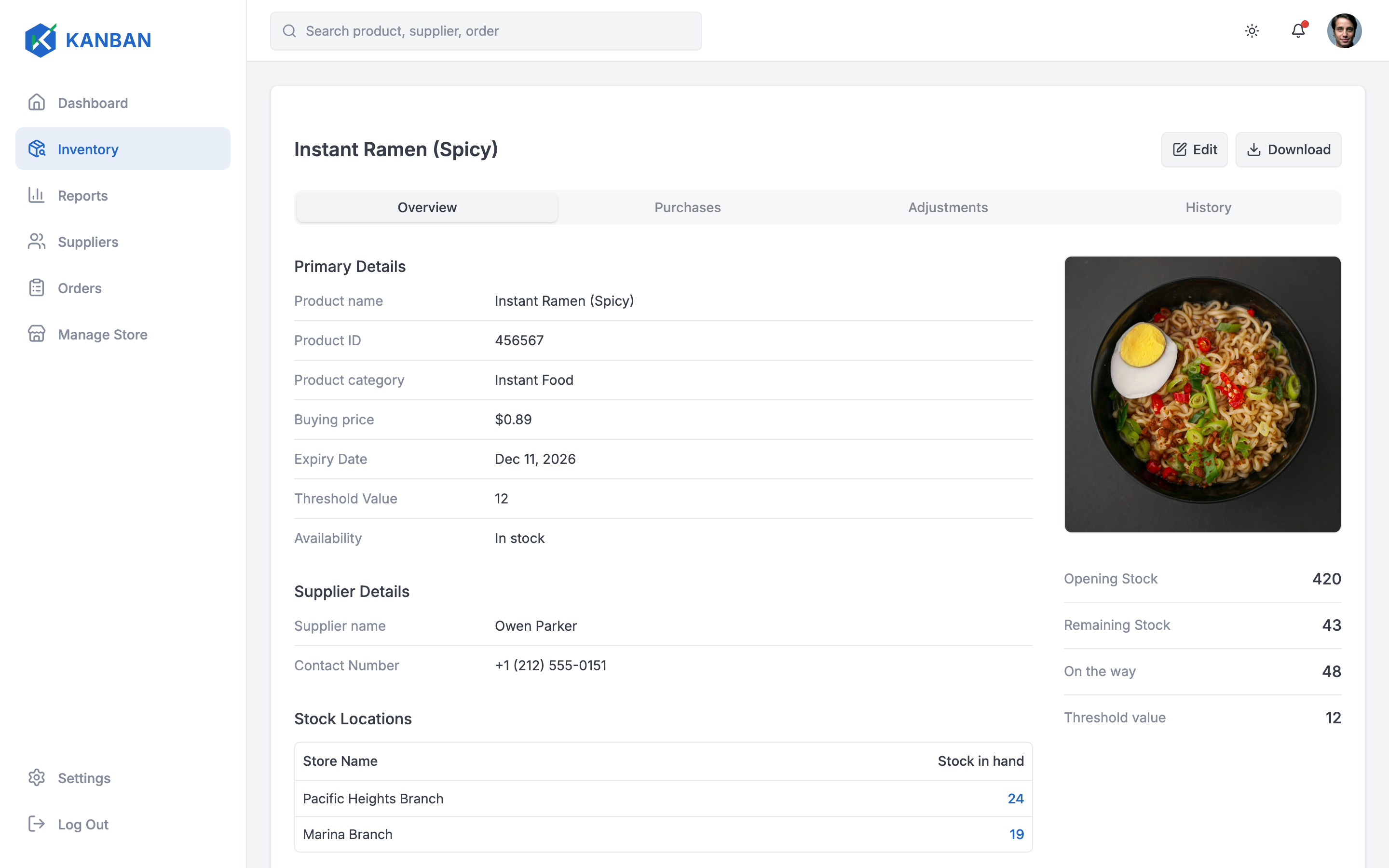Click the Kanban hexagon logo icon

[41, 40]
